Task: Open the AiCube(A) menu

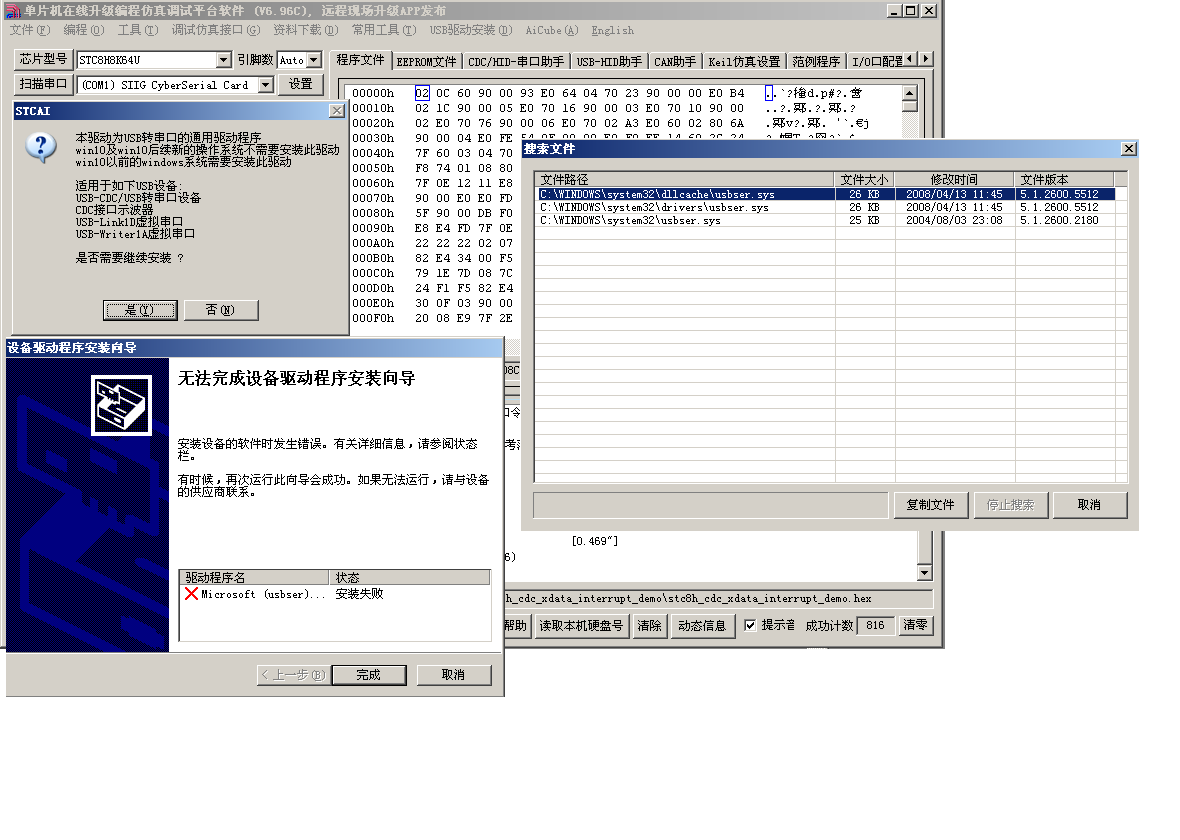Action: click(x=552, y=30)
